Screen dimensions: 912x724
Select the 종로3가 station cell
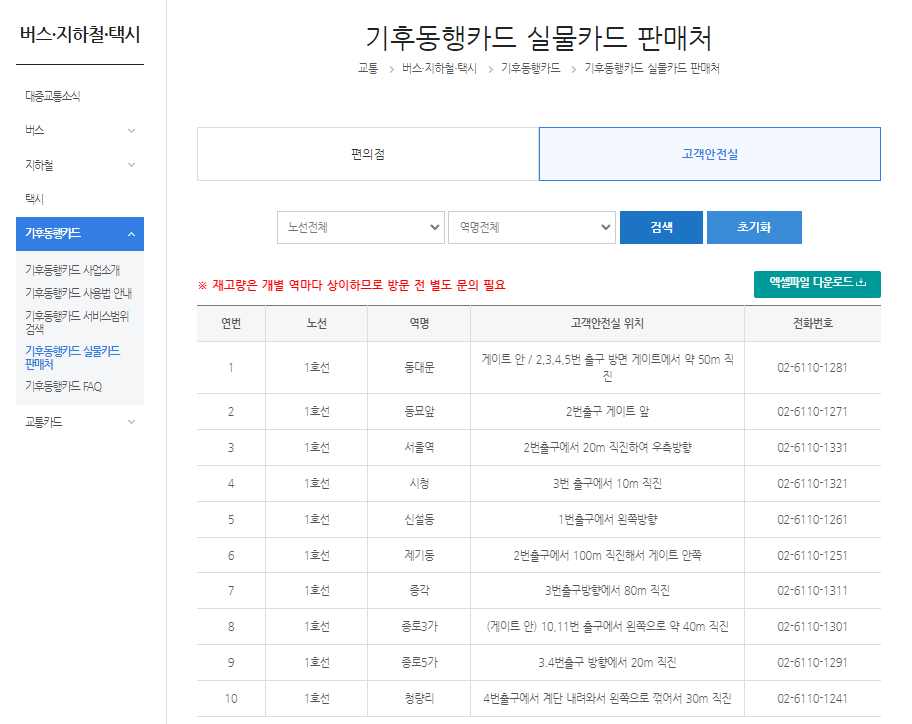[419, 627]
